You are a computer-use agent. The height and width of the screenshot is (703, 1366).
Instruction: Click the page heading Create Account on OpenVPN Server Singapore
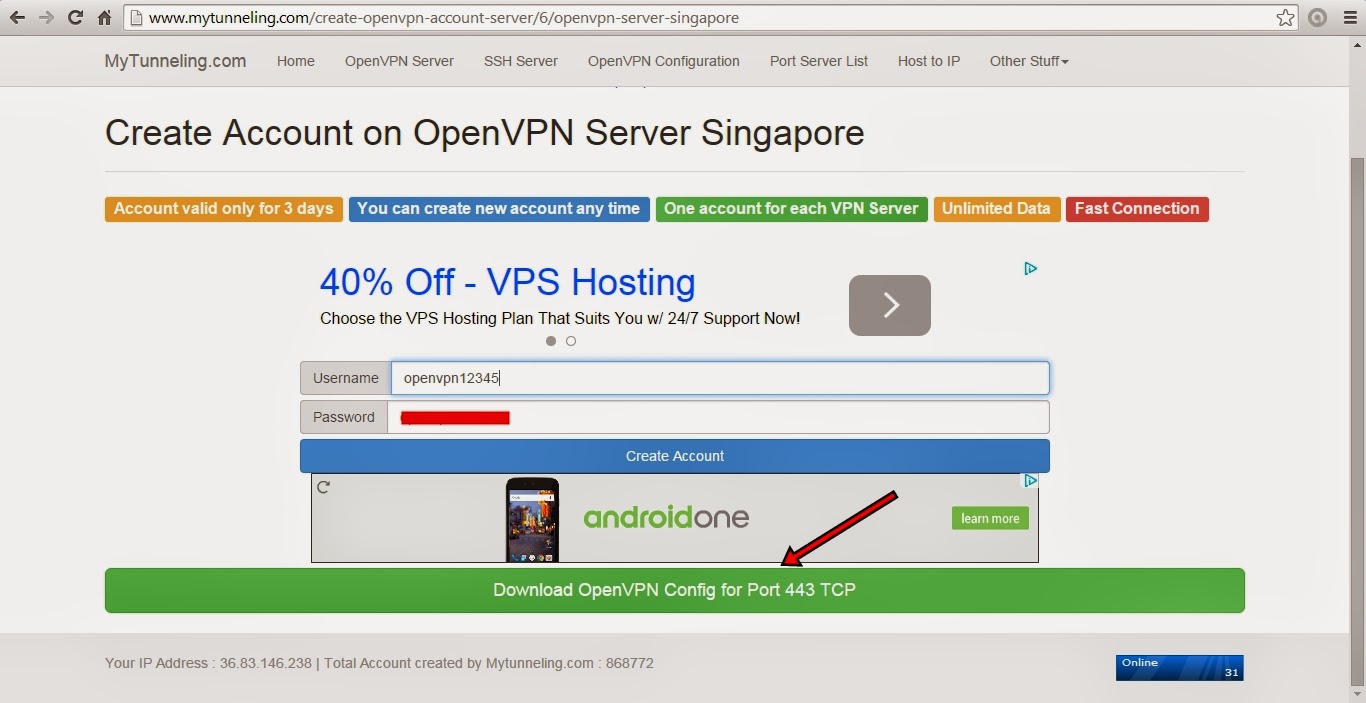click(x=484, y=133)
